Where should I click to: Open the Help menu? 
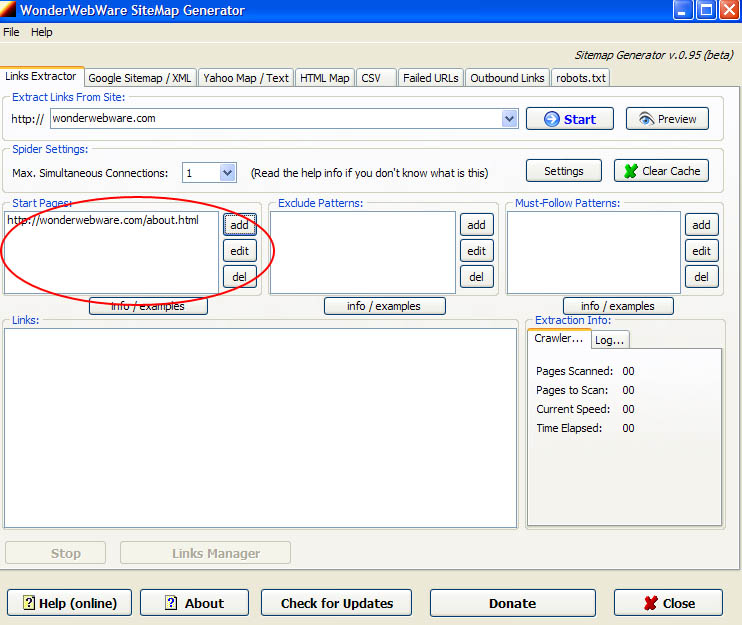(x=42, y=32)
